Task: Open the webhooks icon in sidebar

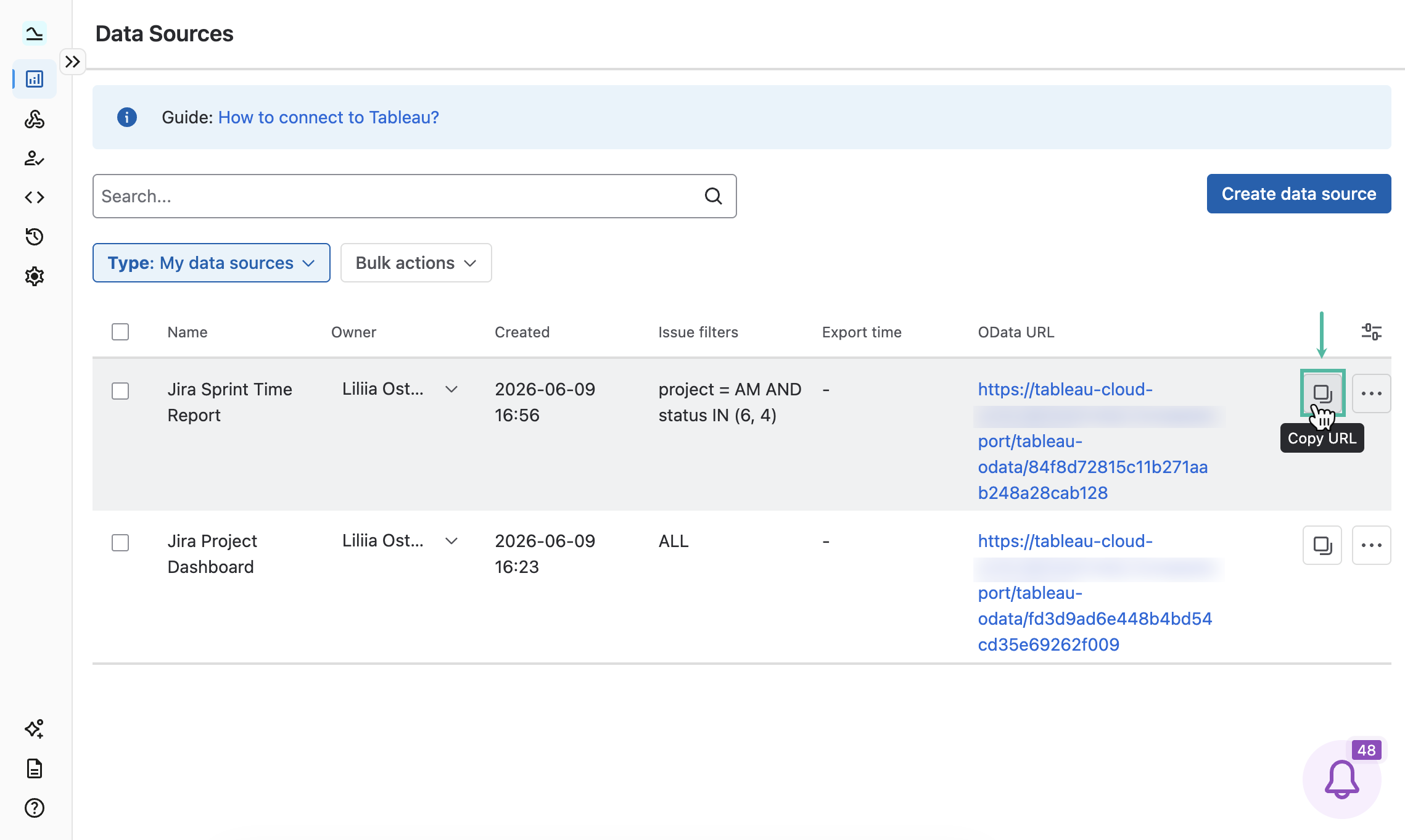Action: coord(35,119)
